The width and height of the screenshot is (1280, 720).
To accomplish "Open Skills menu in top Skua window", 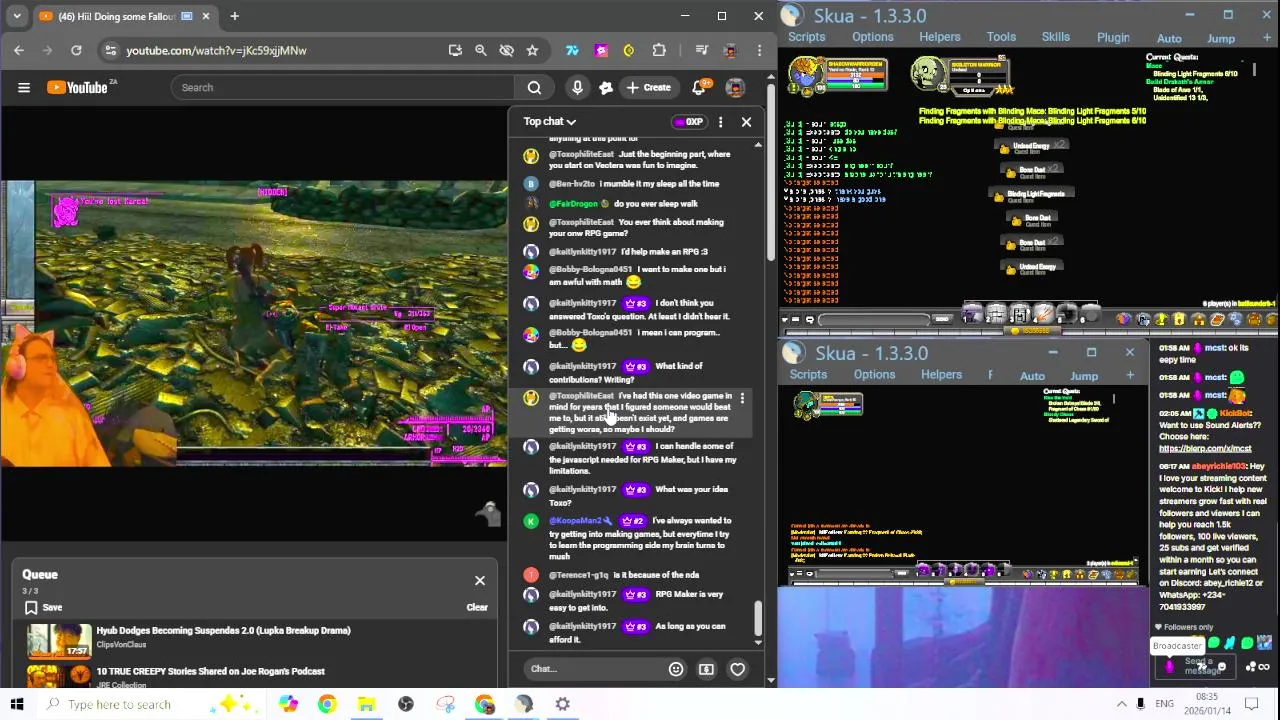I will (1056, 37).
